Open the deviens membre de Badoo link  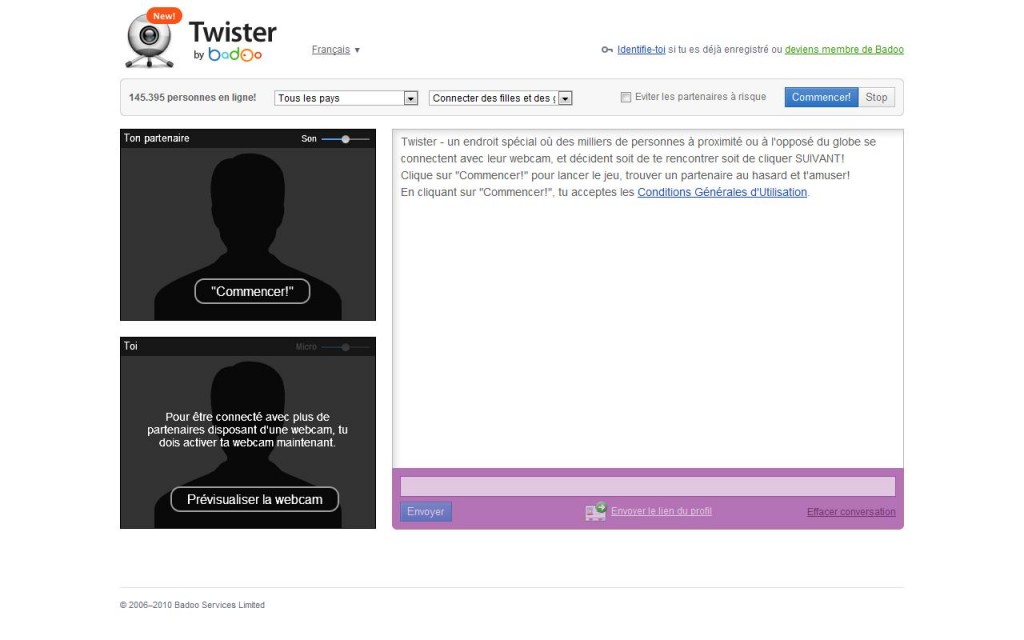(844, 50)
